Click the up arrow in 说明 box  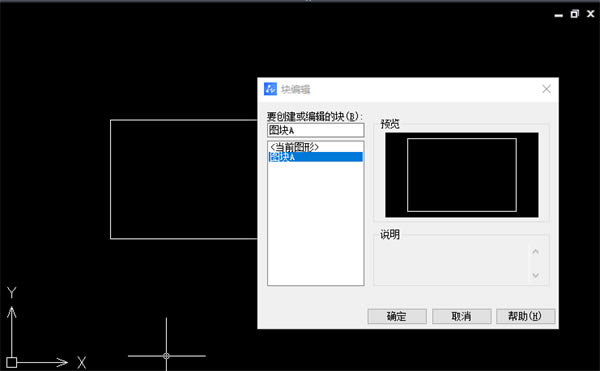536,252
